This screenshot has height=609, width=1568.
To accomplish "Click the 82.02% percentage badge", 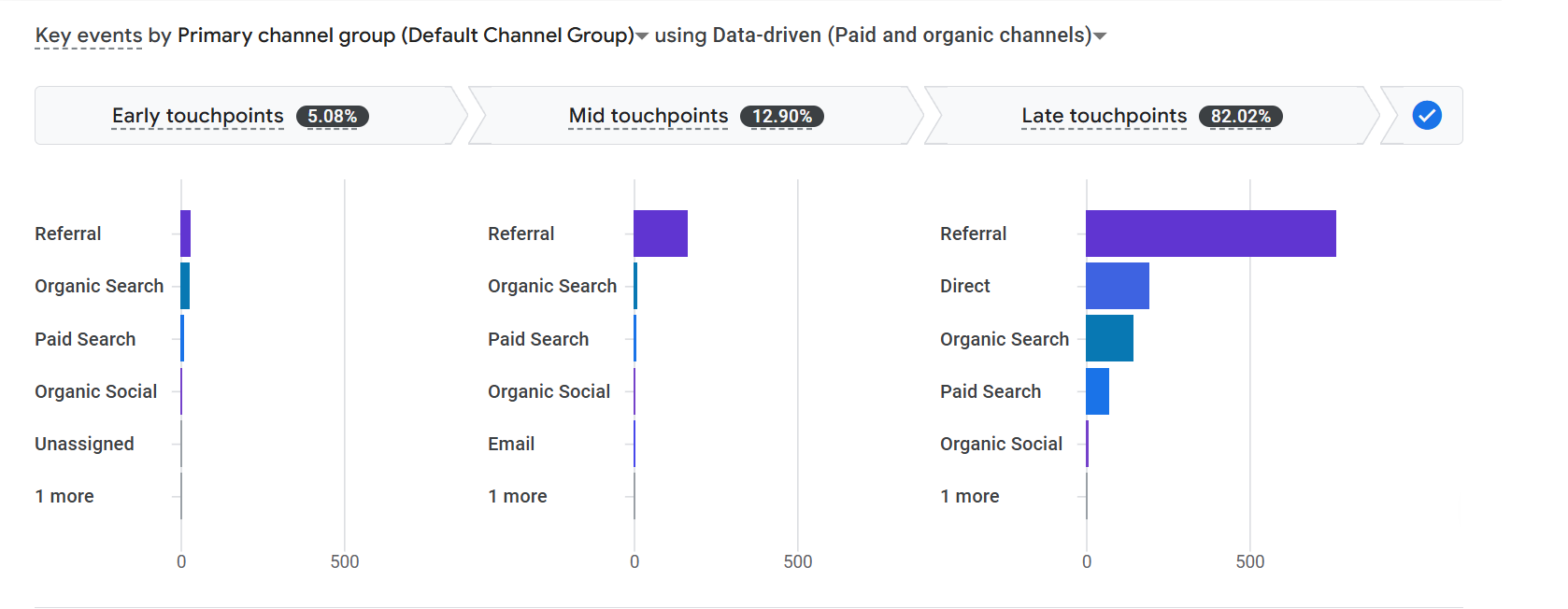I will click(x=1241, y=116).
